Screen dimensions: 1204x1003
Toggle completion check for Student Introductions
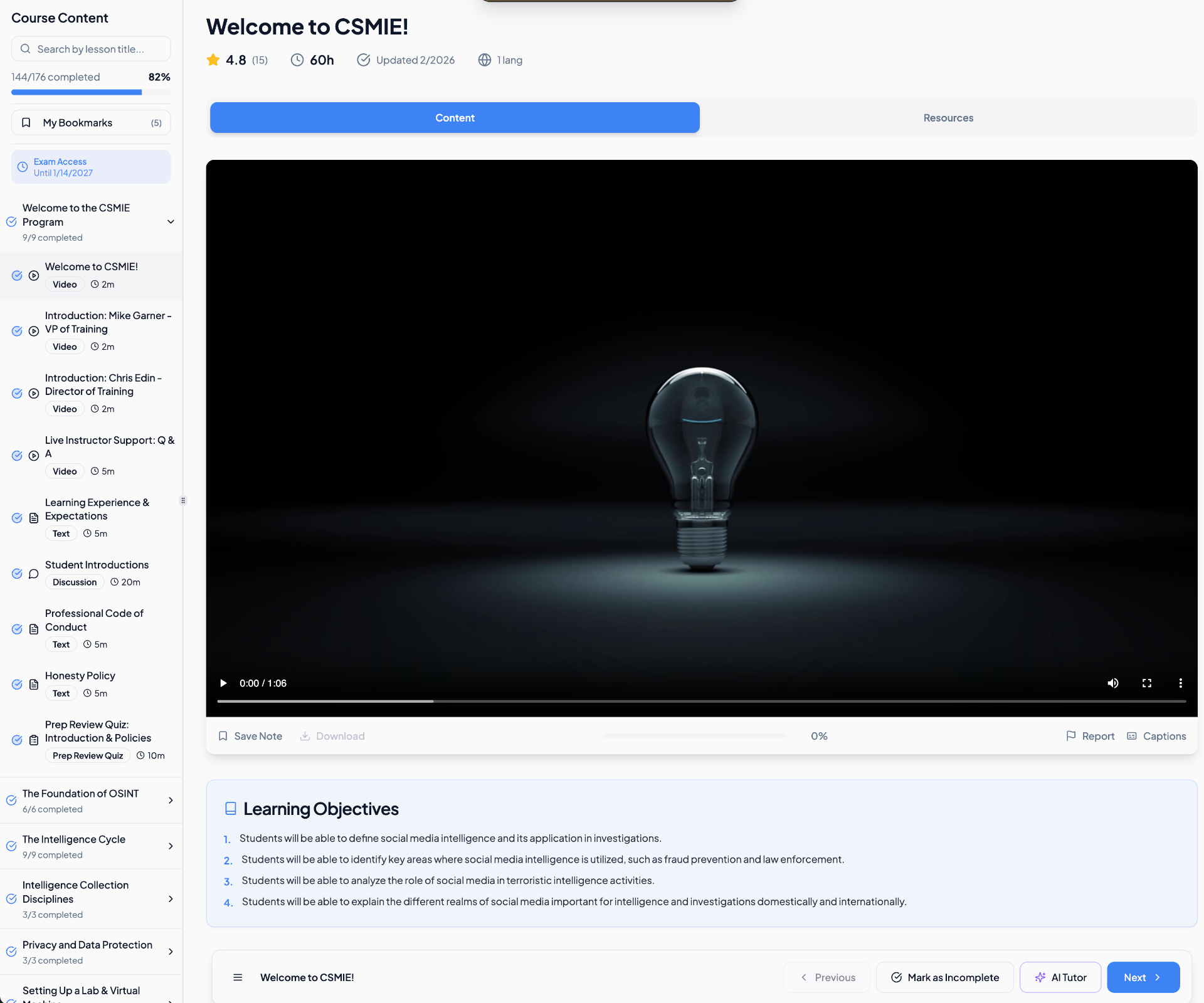[x=17, y=574]
